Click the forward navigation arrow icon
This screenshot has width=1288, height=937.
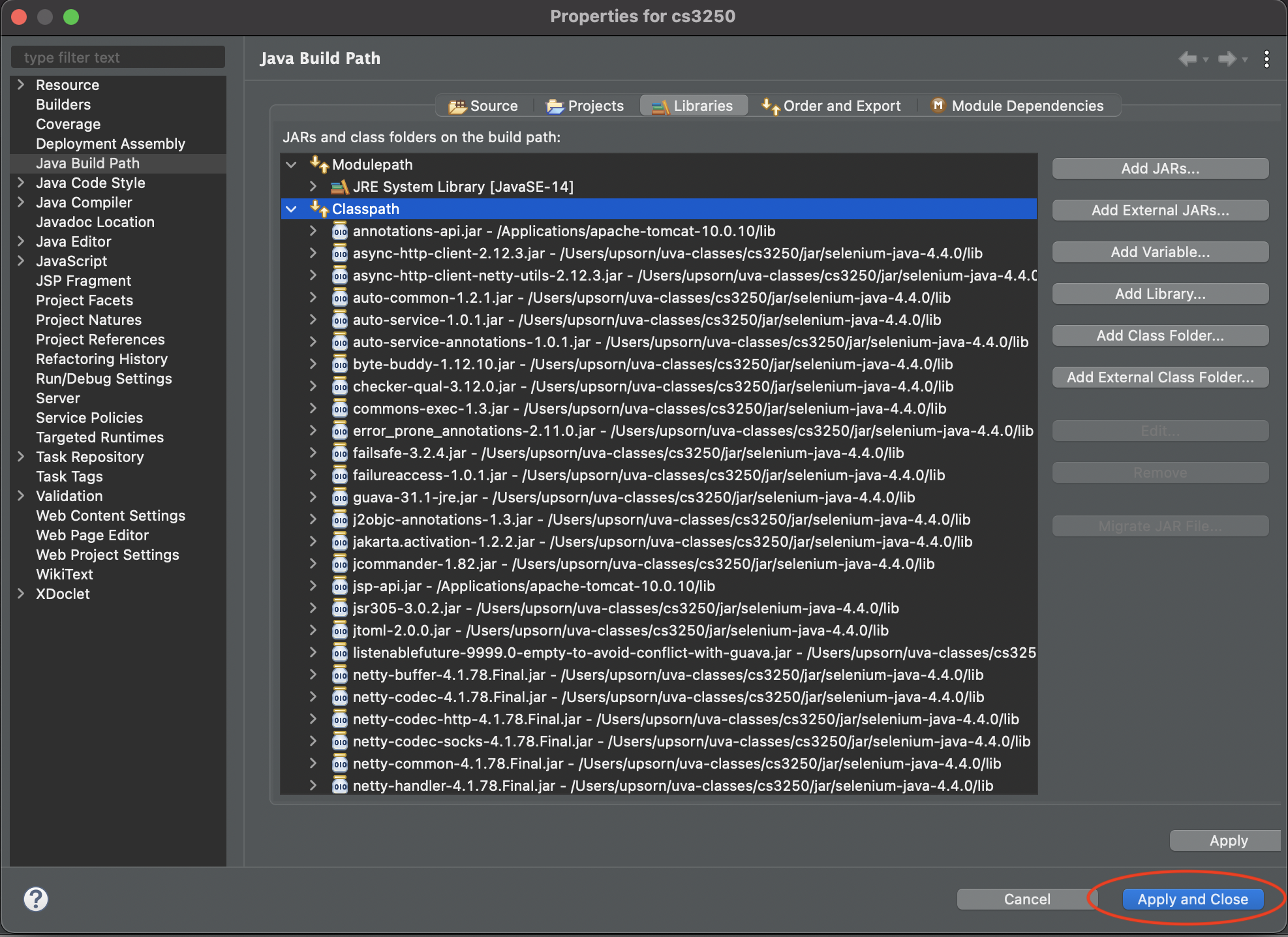point(1227,59)
